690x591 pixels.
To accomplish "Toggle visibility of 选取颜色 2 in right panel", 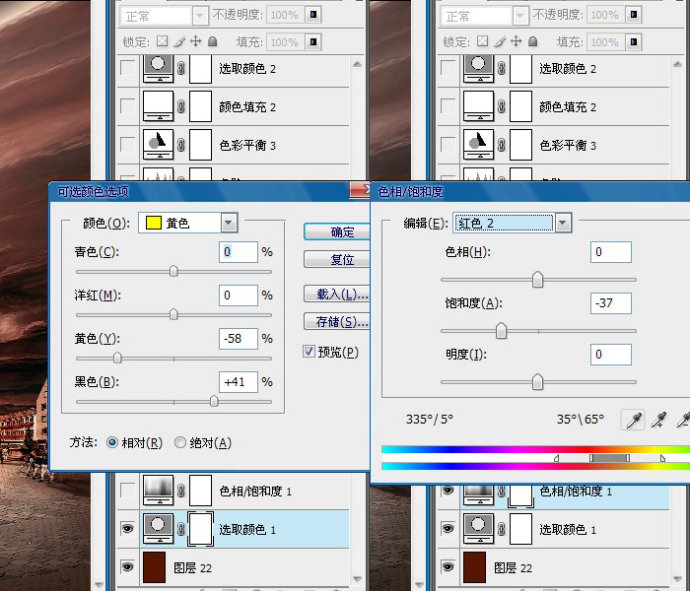I will click(x=448, y=68).
